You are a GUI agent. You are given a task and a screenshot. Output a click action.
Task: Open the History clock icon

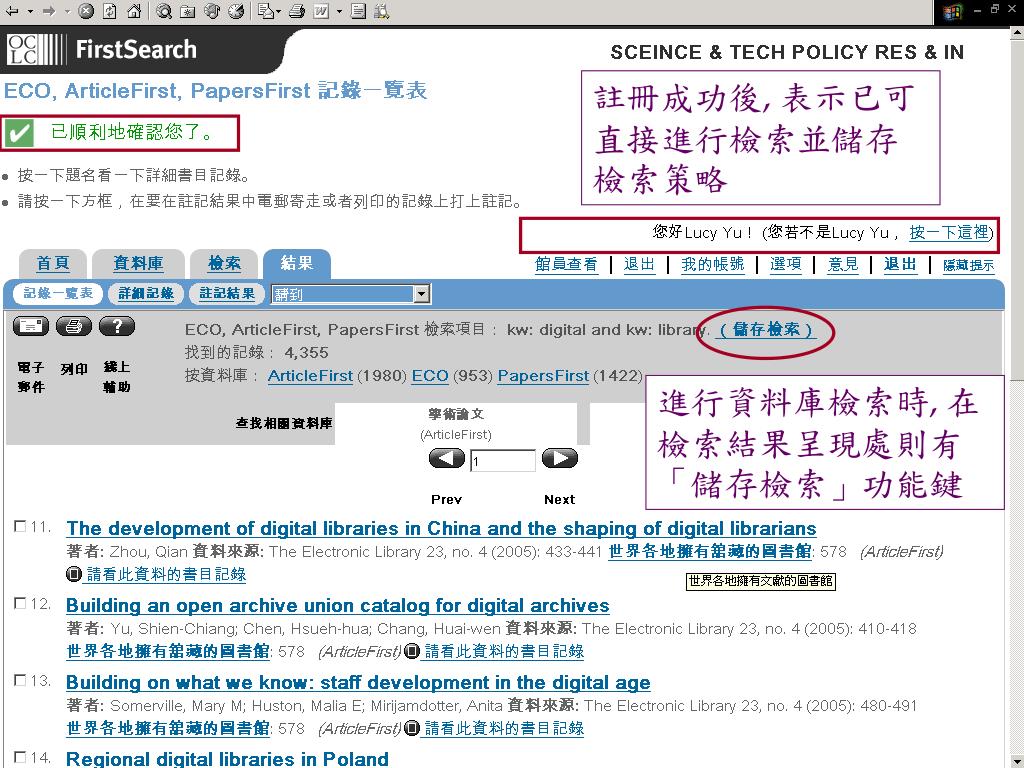point(237,11)
